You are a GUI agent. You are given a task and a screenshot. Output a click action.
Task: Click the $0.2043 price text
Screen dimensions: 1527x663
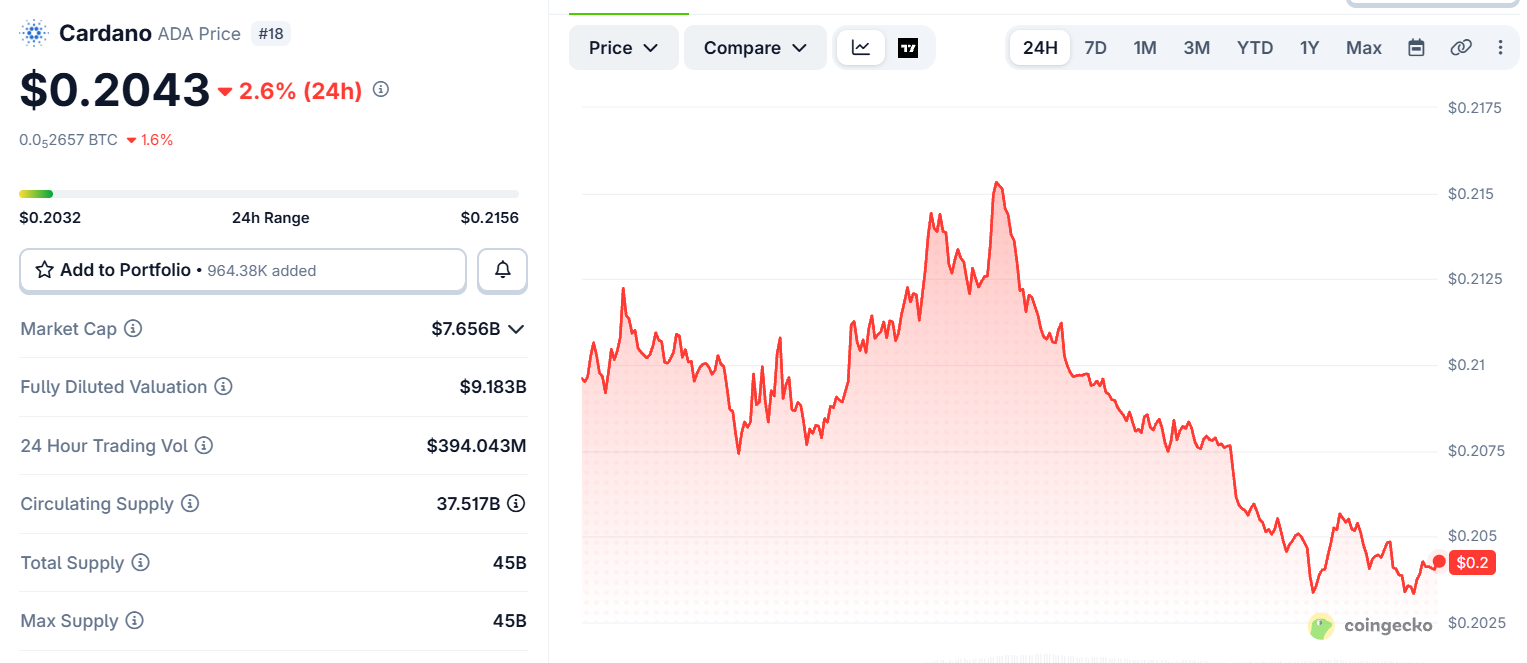tap(115, 90)
